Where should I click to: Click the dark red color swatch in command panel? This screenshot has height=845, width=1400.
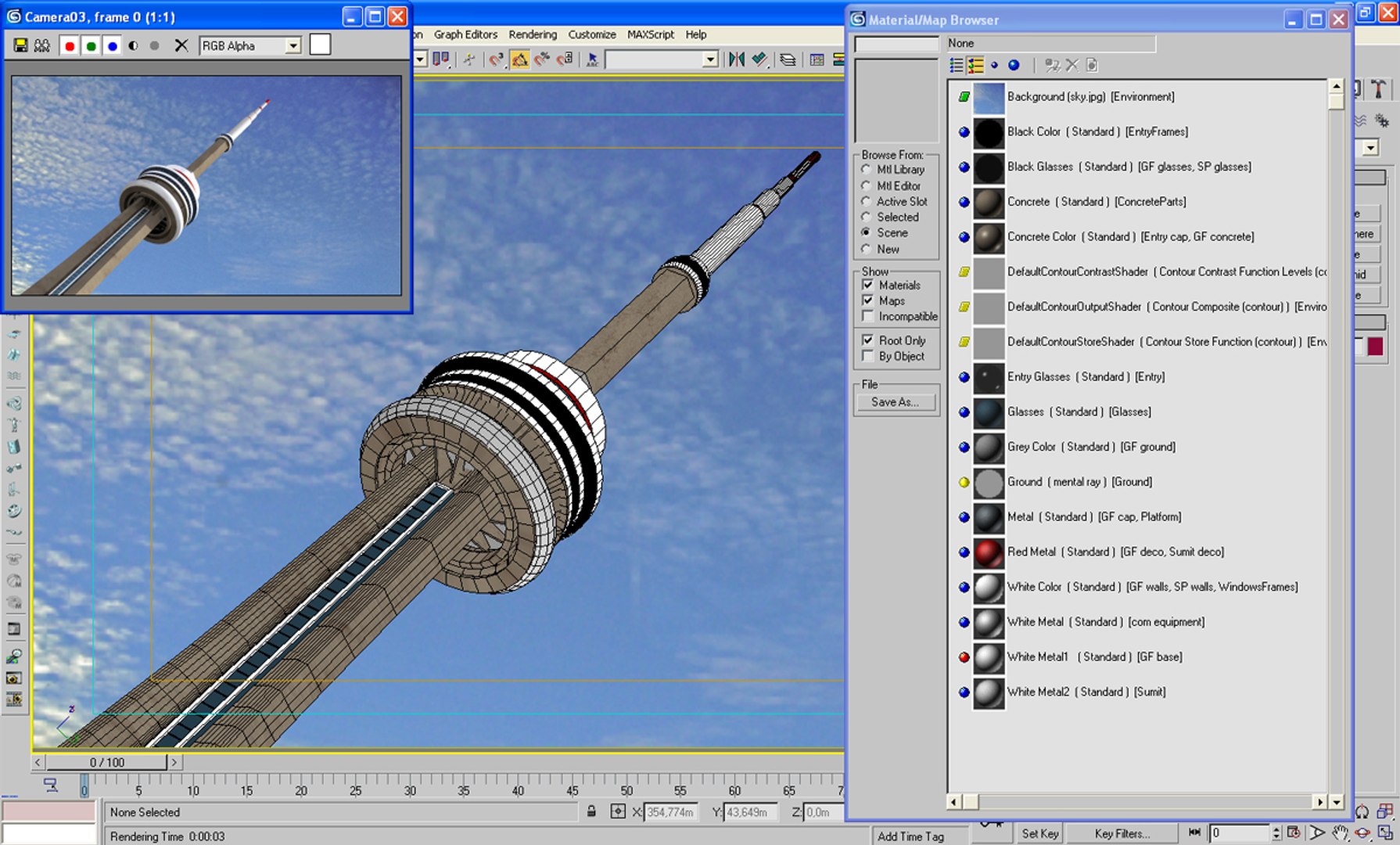(x=1375, y=346)
